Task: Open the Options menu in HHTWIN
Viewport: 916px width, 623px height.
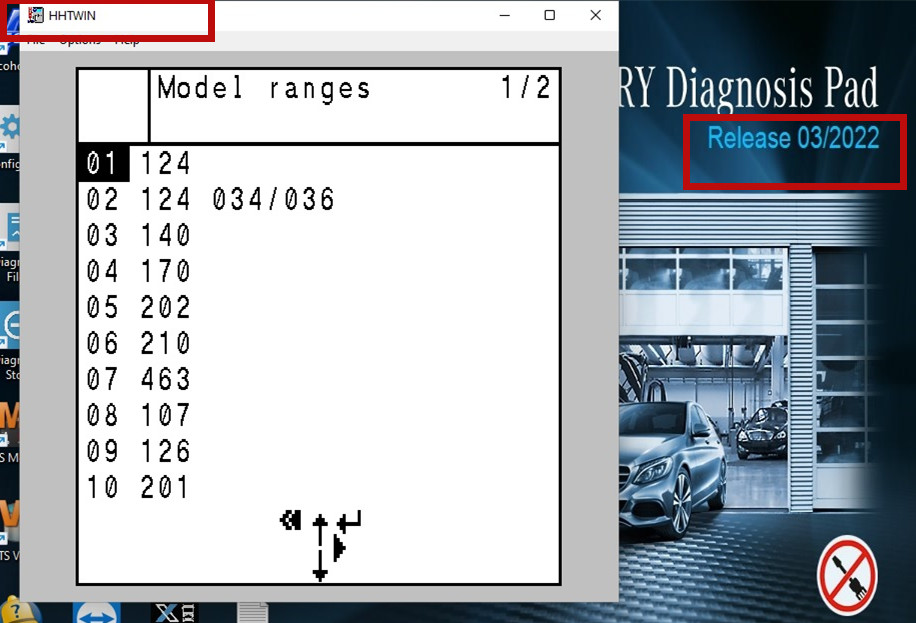Action: [x=80, y=41]
